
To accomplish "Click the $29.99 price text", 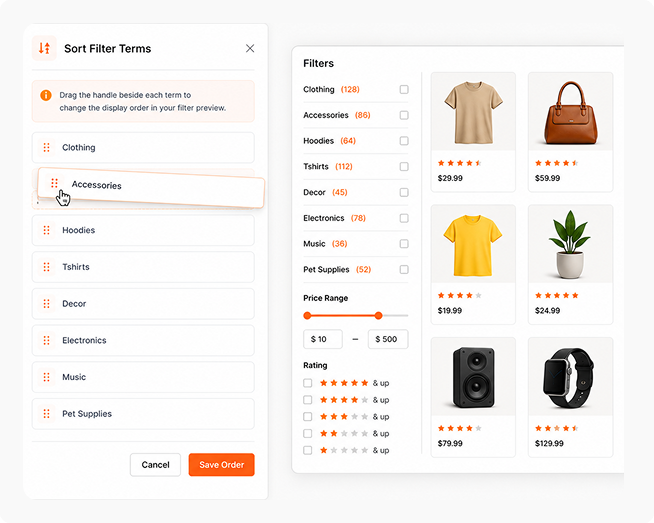I will pos(450,178).
